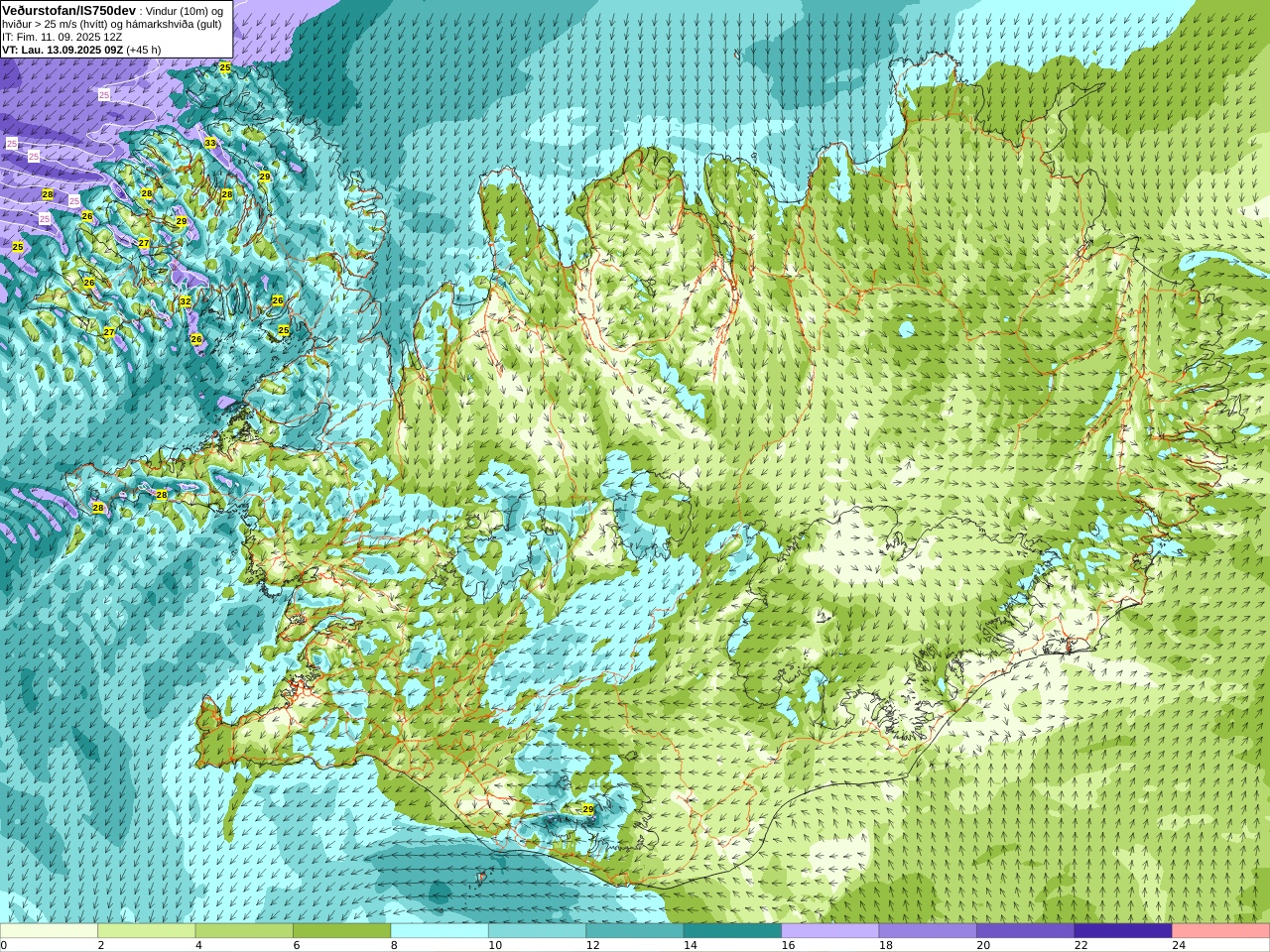1270x952 pixels.
Task: Click the initial time "IT: Fim. 11. 09. 2025 12Z"
Action: (x=63, y=37)
